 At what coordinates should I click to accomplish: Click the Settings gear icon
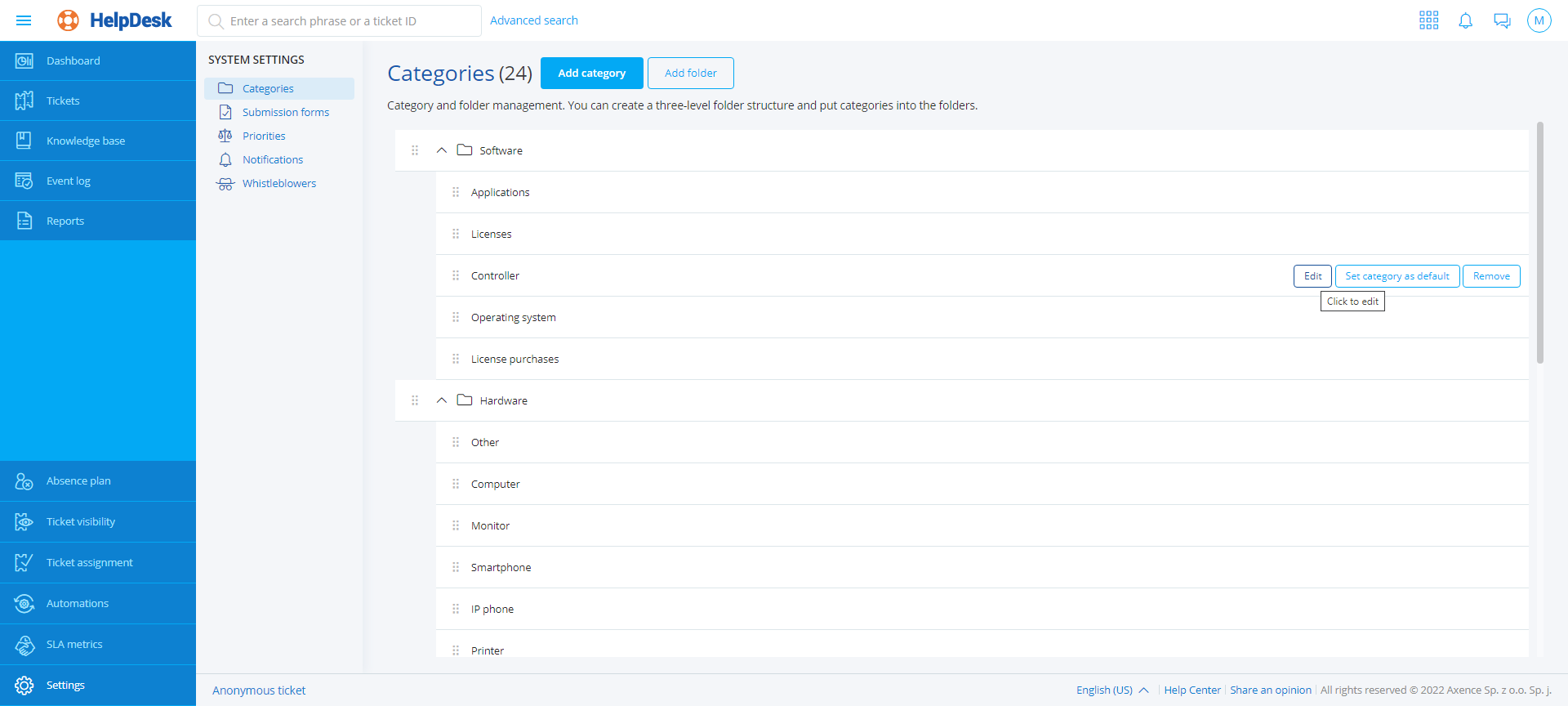pos(24,685)
